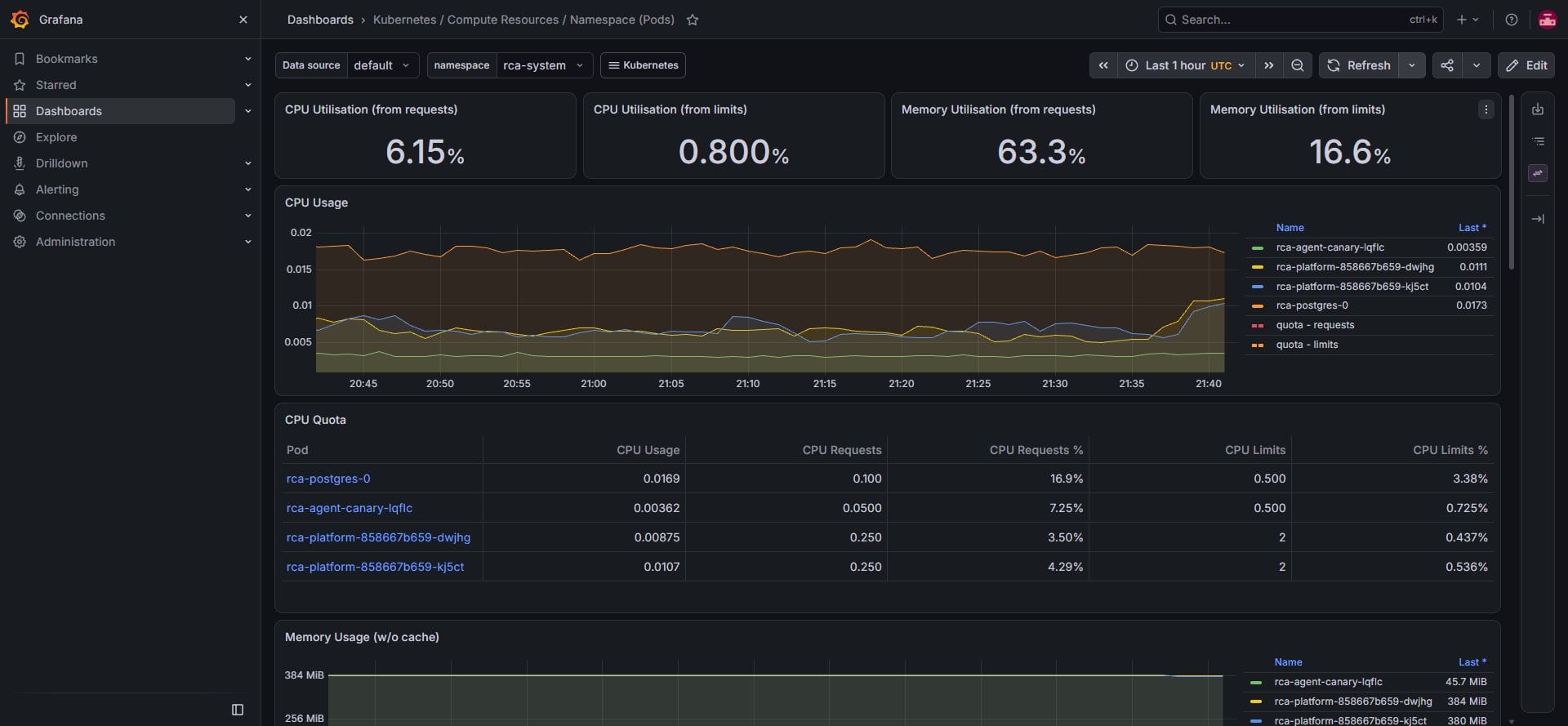
Task: Open the Memory Utilisation (from limits) panel menu
Action: pos(1486,109)
